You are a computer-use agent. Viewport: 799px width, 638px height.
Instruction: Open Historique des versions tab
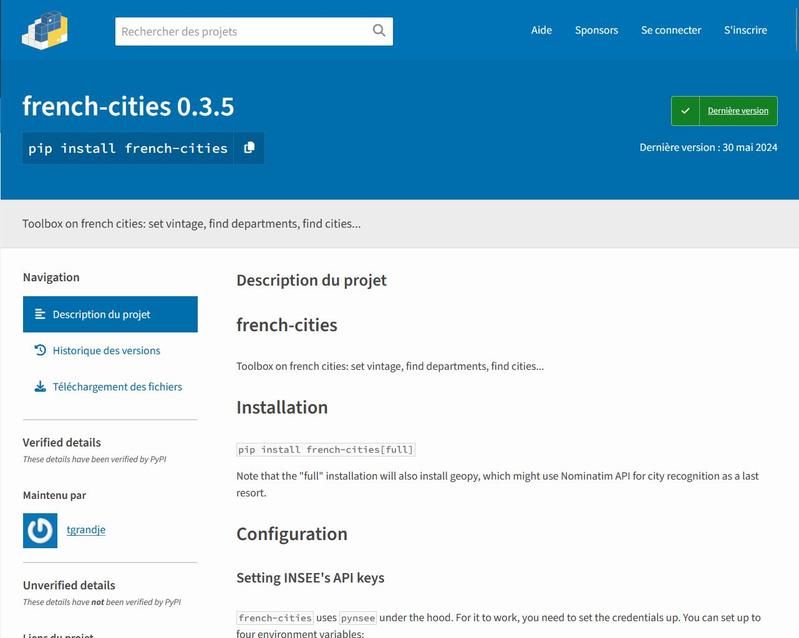[x=106, y=351]
